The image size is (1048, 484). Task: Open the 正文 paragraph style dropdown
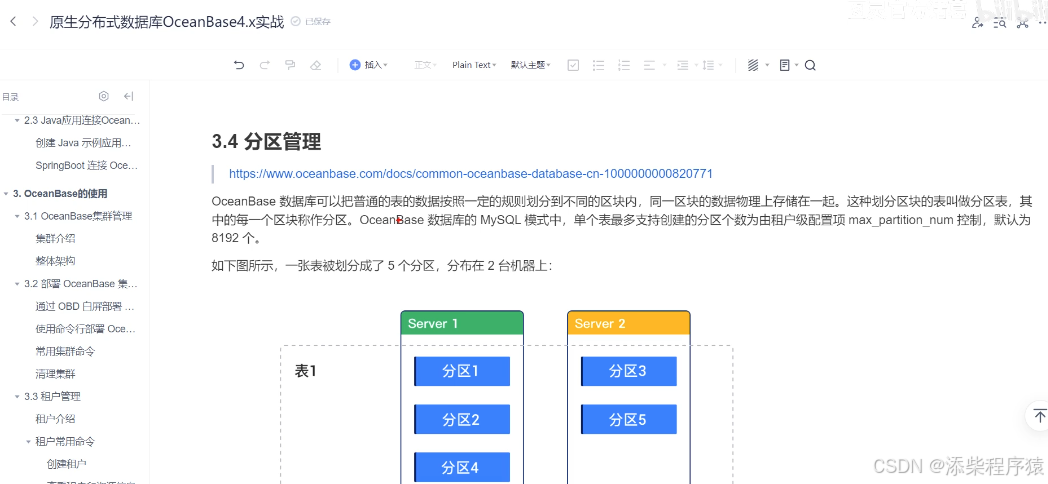pyautogui.click(x=425, y=65)
